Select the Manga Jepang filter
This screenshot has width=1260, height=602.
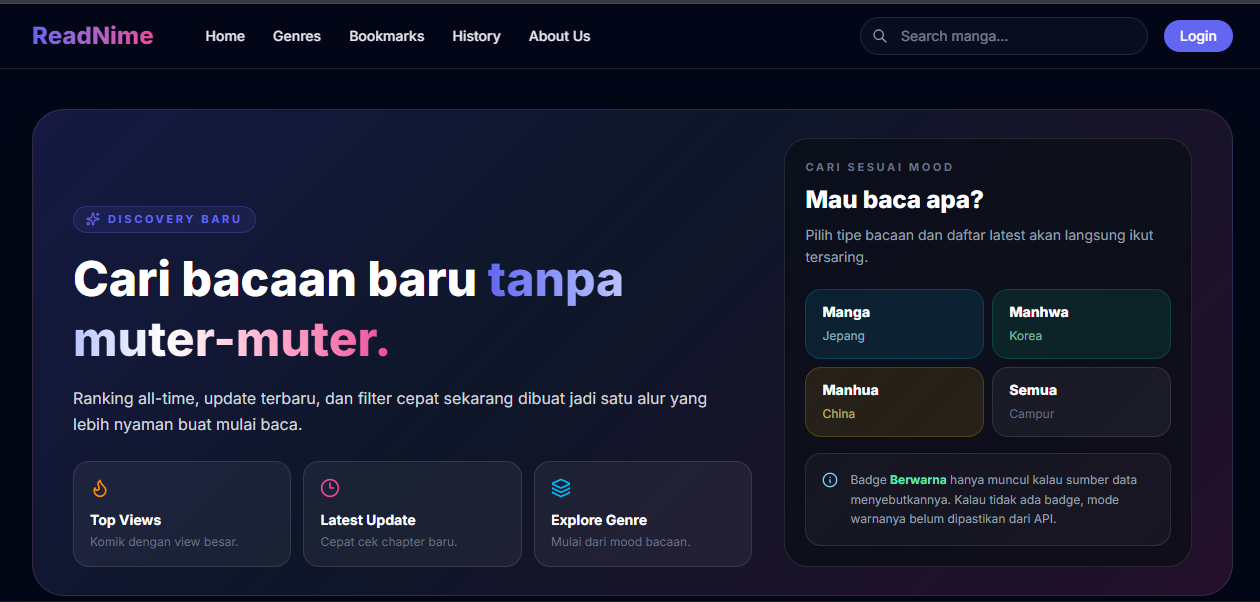click(894, 324)
